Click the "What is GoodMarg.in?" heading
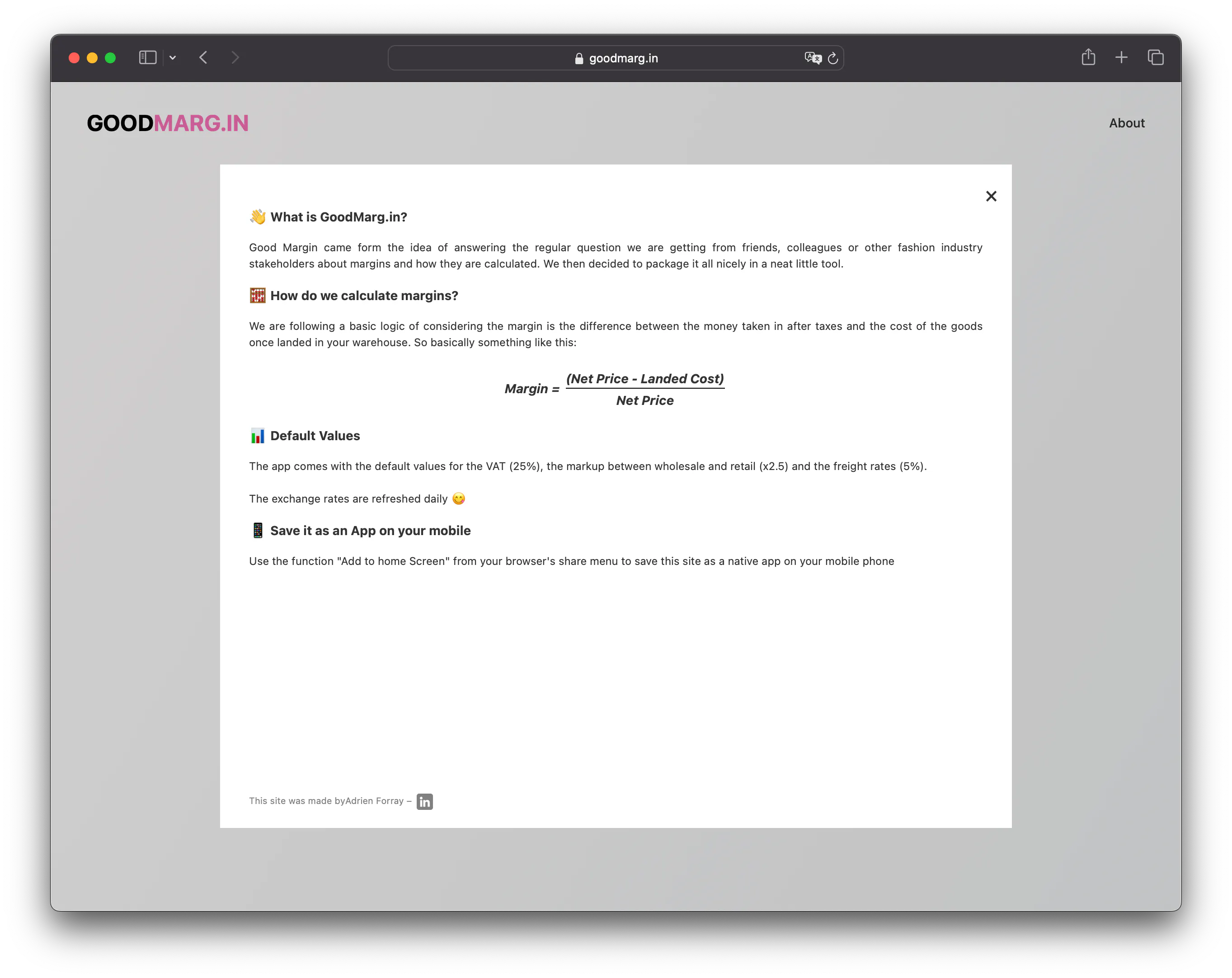This screenshot has width=1232, height=978. tap(339, 217)
